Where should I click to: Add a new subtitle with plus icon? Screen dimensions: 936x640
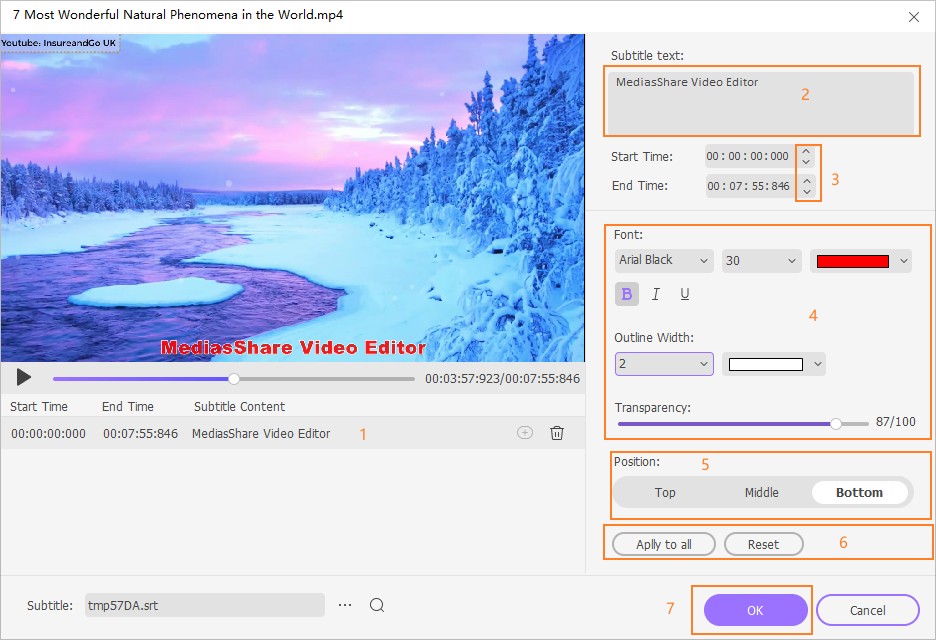[x=525, y=433]
